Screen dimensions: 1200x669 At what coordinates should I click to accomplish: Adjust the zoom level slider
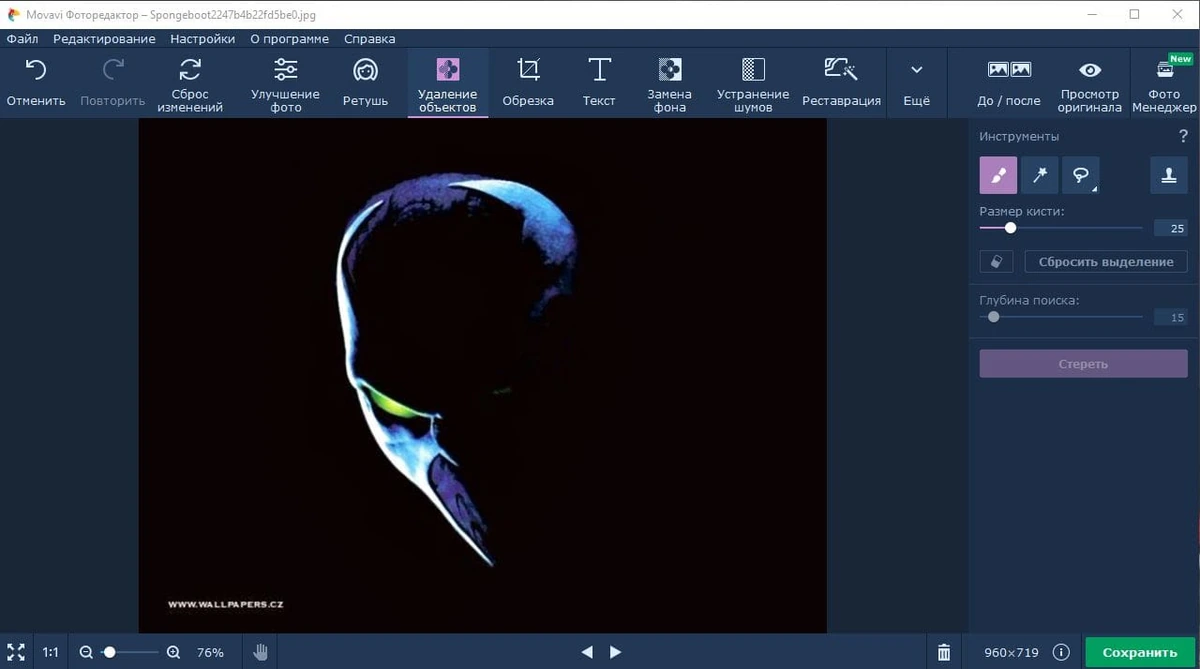tap(129, 652)
